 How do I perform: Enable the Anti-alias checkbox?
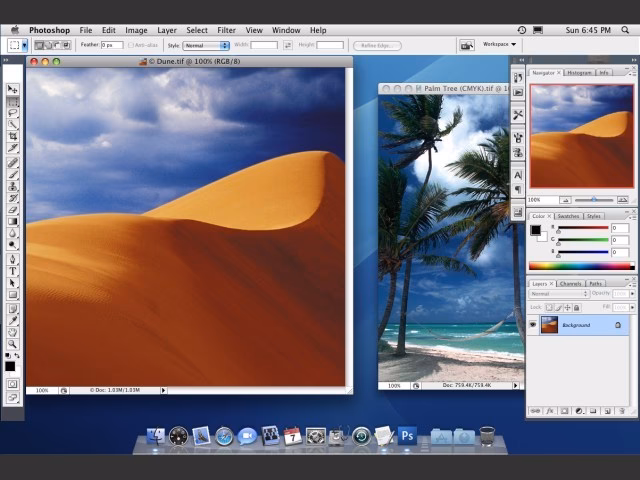coord(131,45)
